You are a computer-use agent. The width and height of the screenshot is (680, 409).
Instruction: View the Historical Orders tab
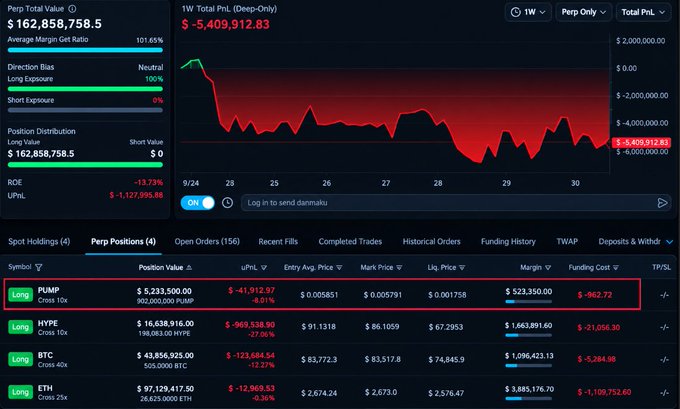pos(432,242)
